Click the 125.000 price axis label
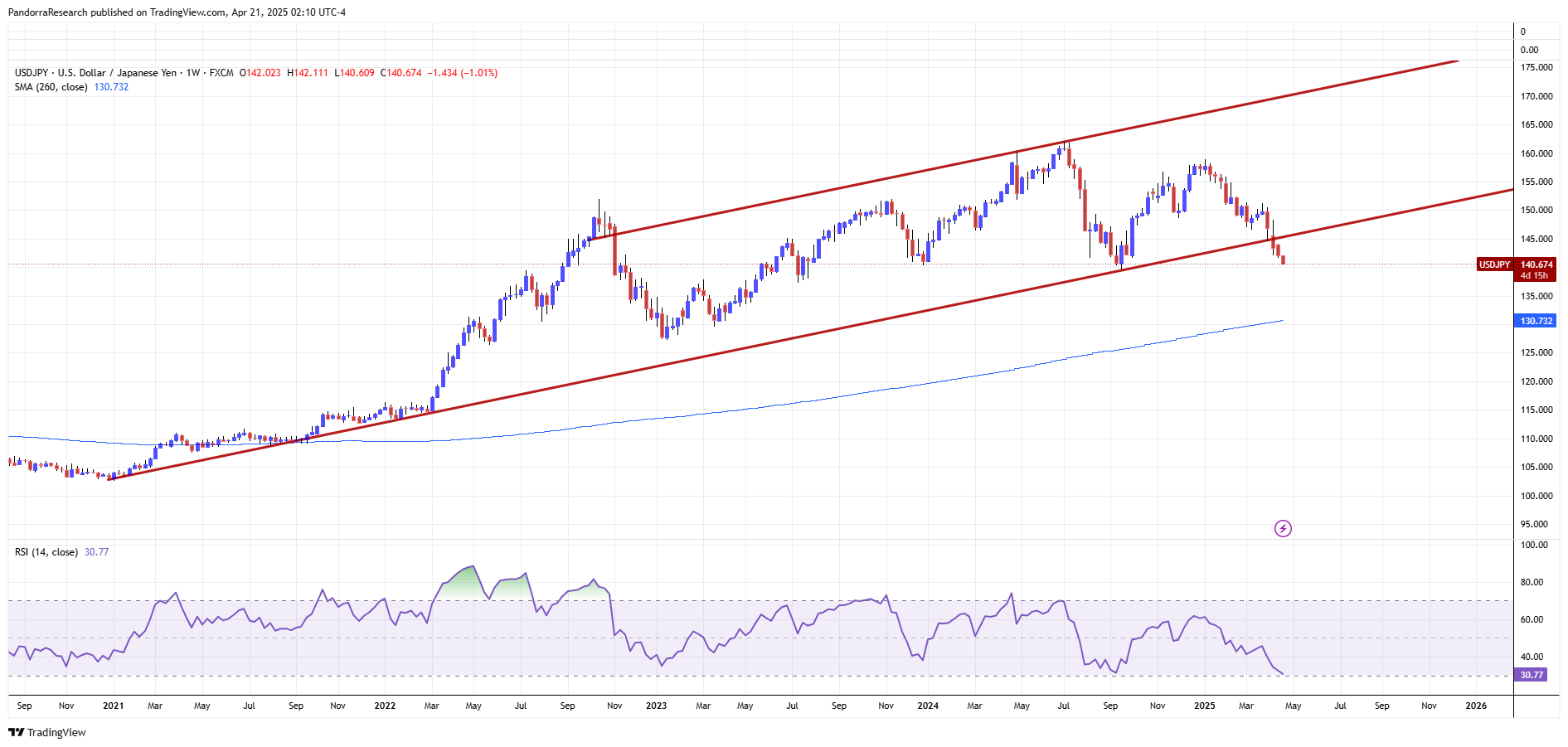 point(1536,352)
